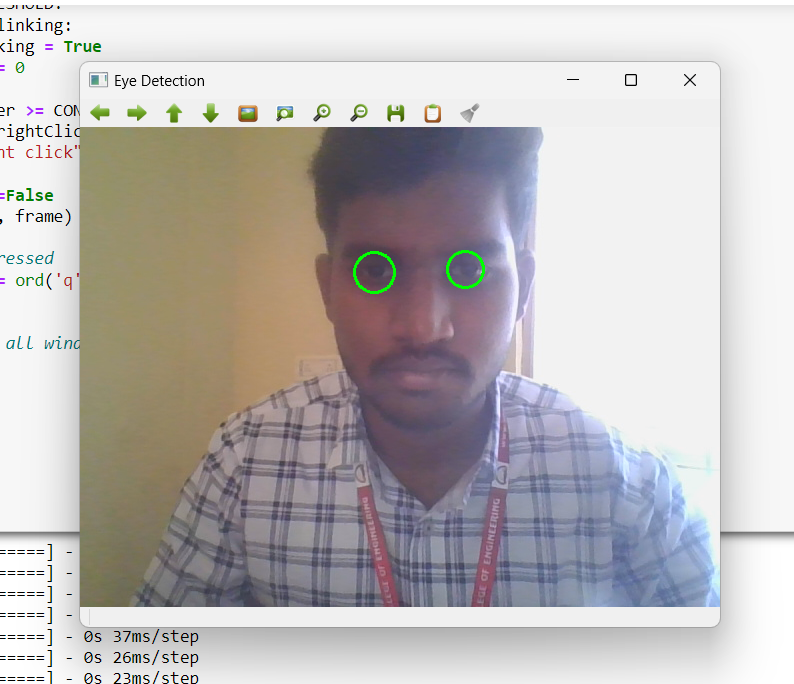The height and width of the screenshot is (684, 794).
Task: Click the pan left arrow icon
Action: click(x=100, y=113)
